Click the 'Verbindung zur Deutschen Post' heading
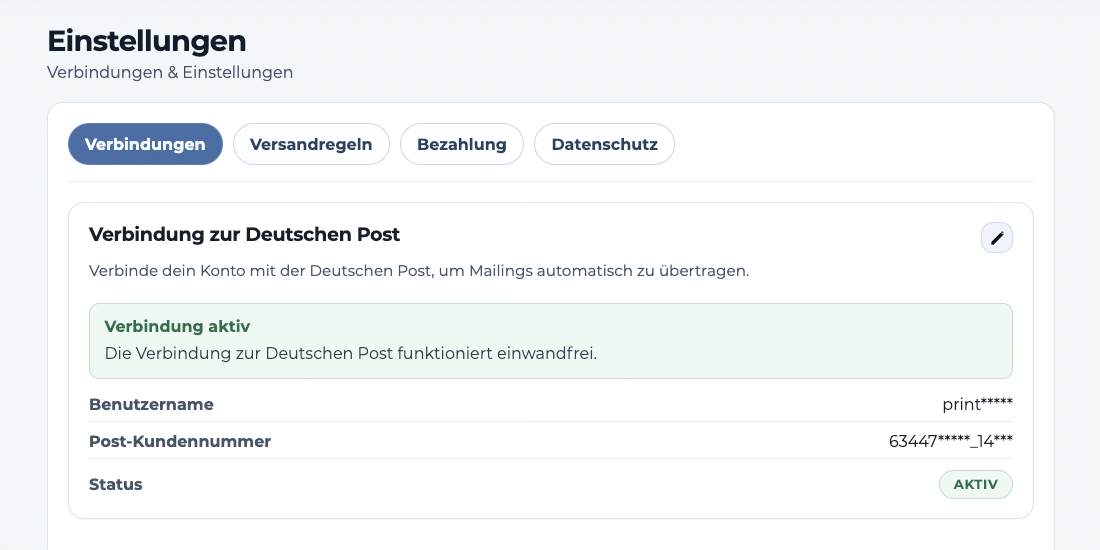Image resolution: width=1100 pixels, height=550 pixels. click(244, 234)
